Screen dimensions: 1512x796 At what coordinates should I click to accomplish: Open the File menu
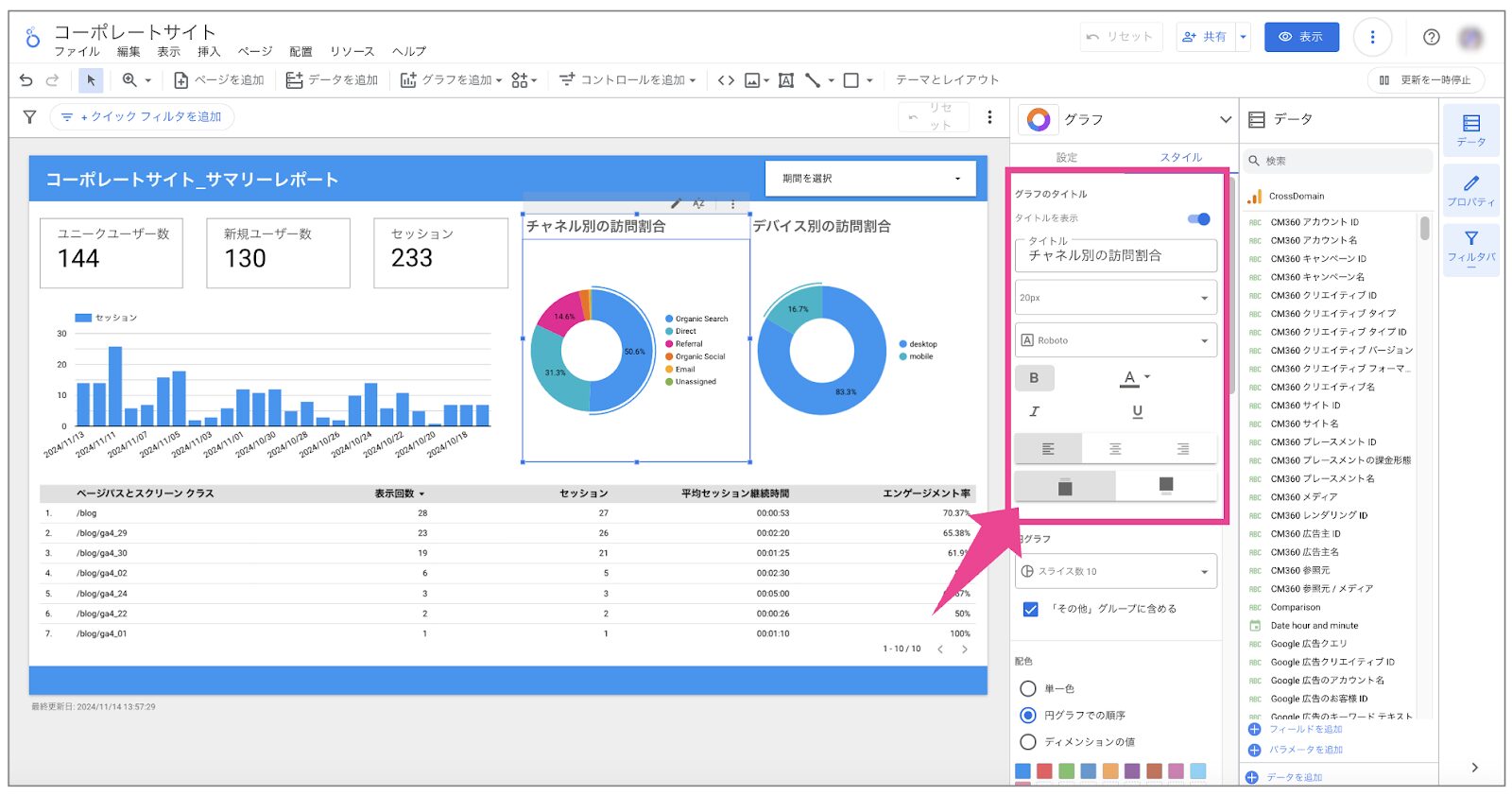pos(77,52)
